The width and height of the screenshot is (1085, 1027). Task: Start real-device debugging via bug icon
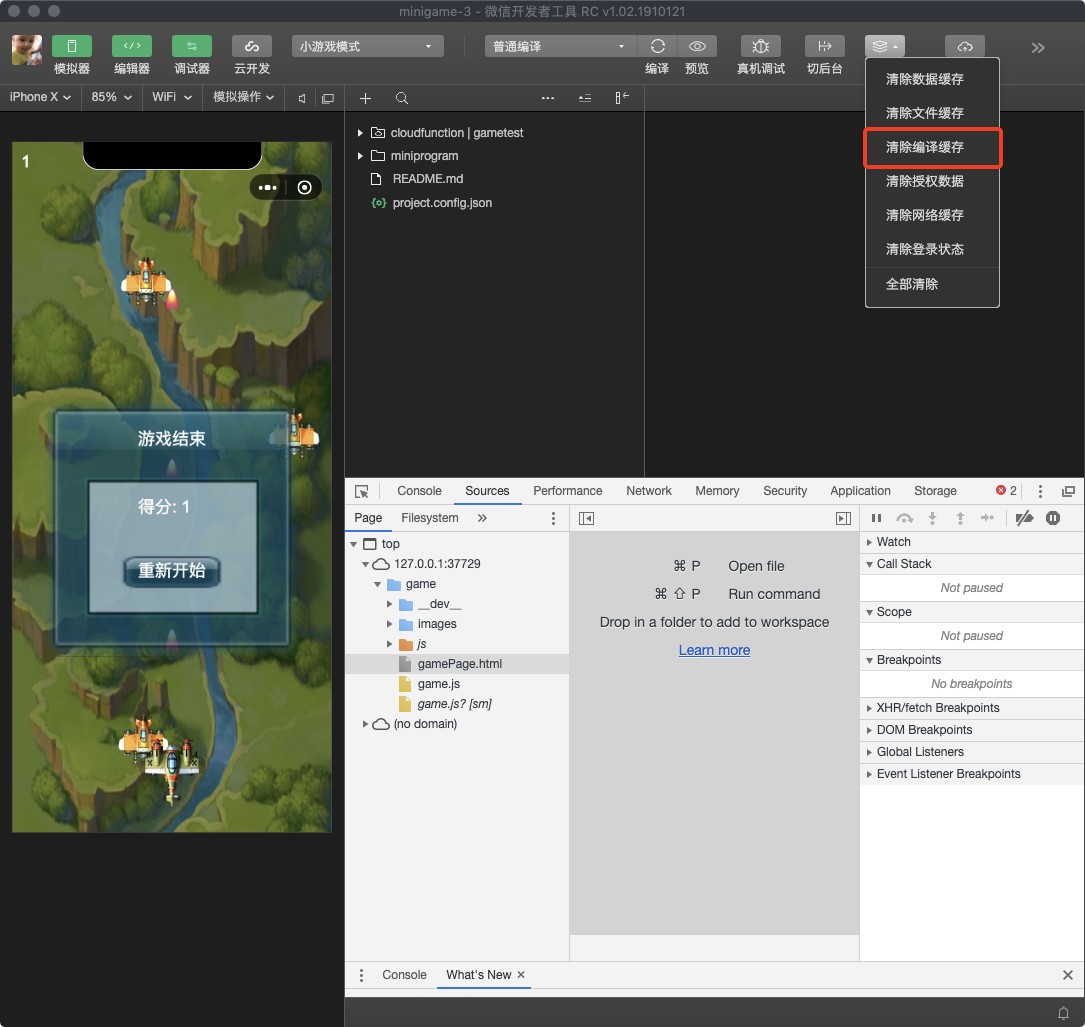(x=760, y=46)
